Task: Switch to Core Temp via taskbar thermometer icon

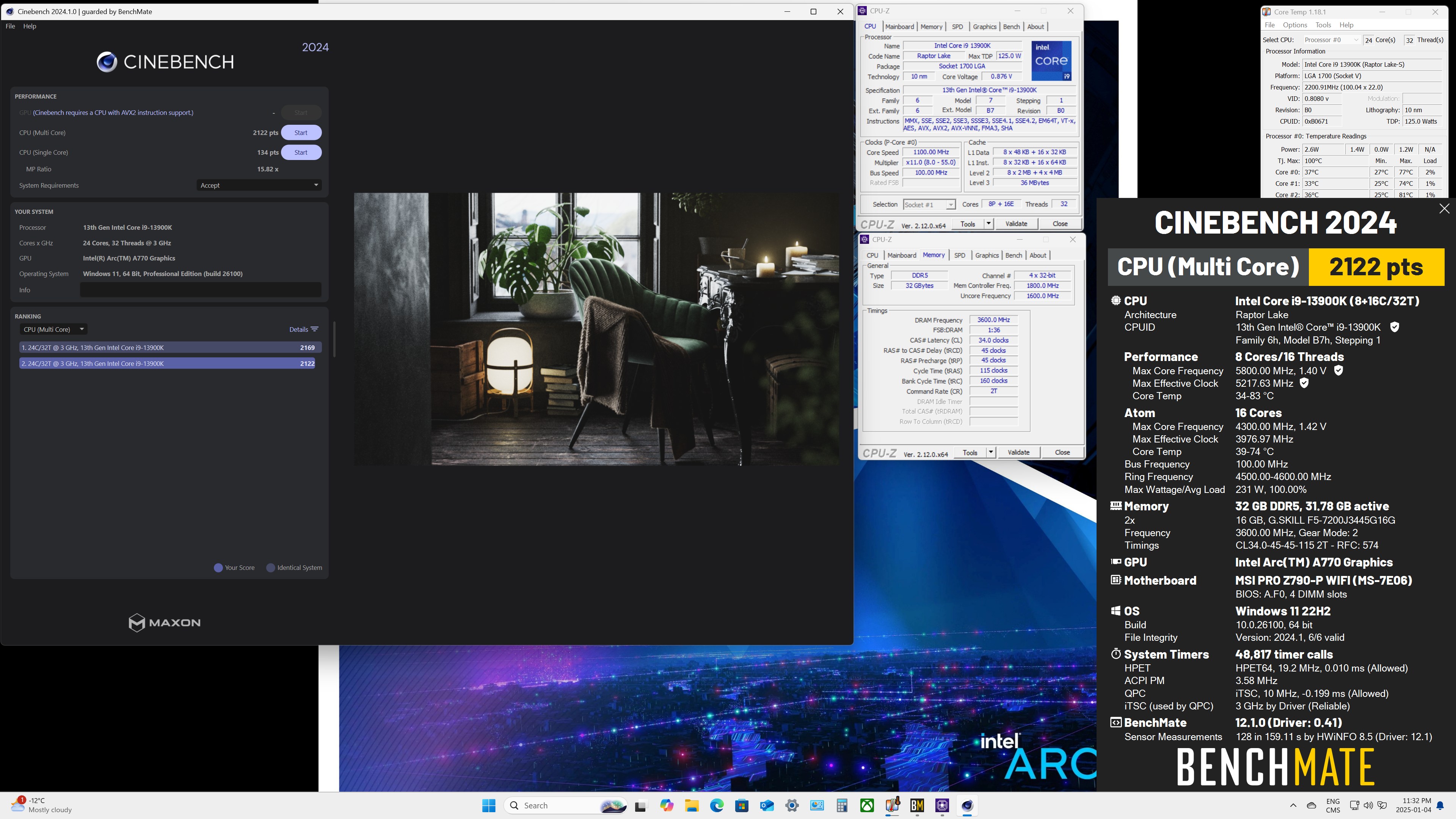Action: 892,805
